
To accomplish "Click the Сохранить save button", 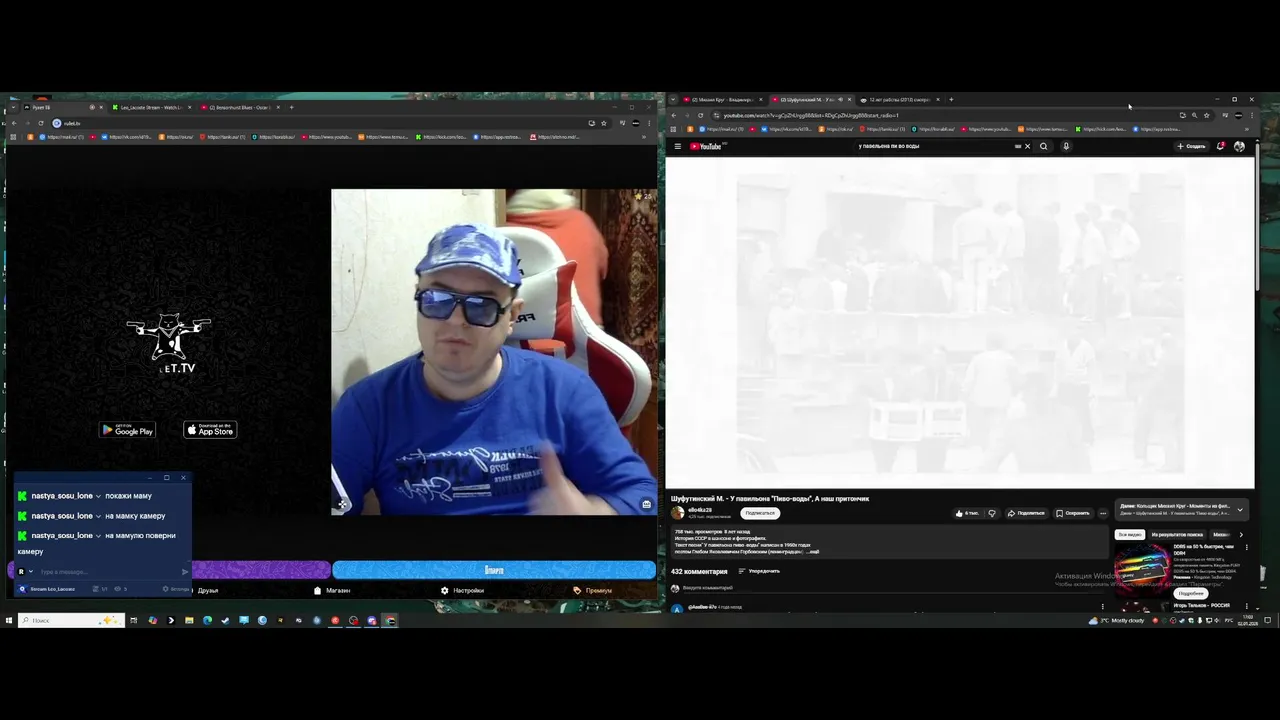I will 1073,513.
